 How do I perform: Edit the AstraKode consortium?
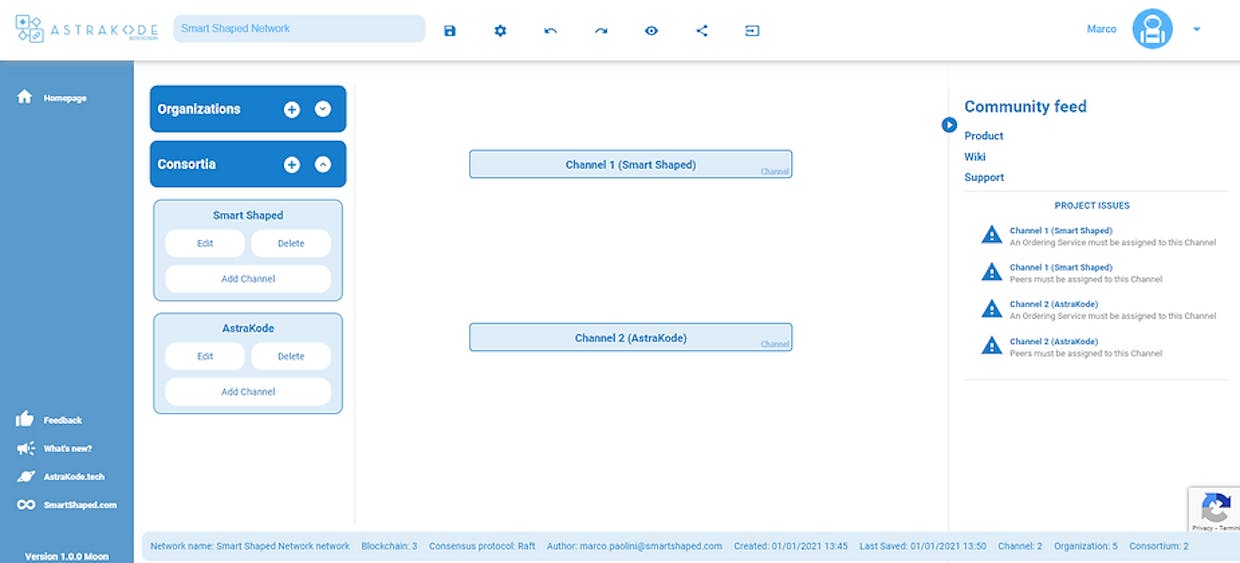[205, 356]
